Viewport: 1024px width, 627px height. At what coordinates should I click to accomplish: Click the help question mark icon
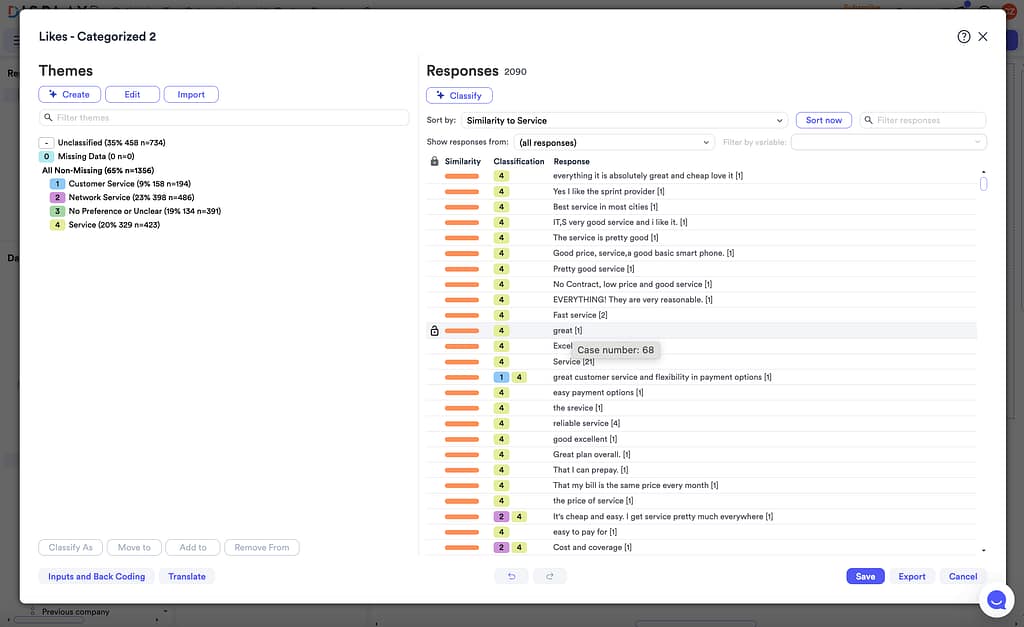click(963, 37)
